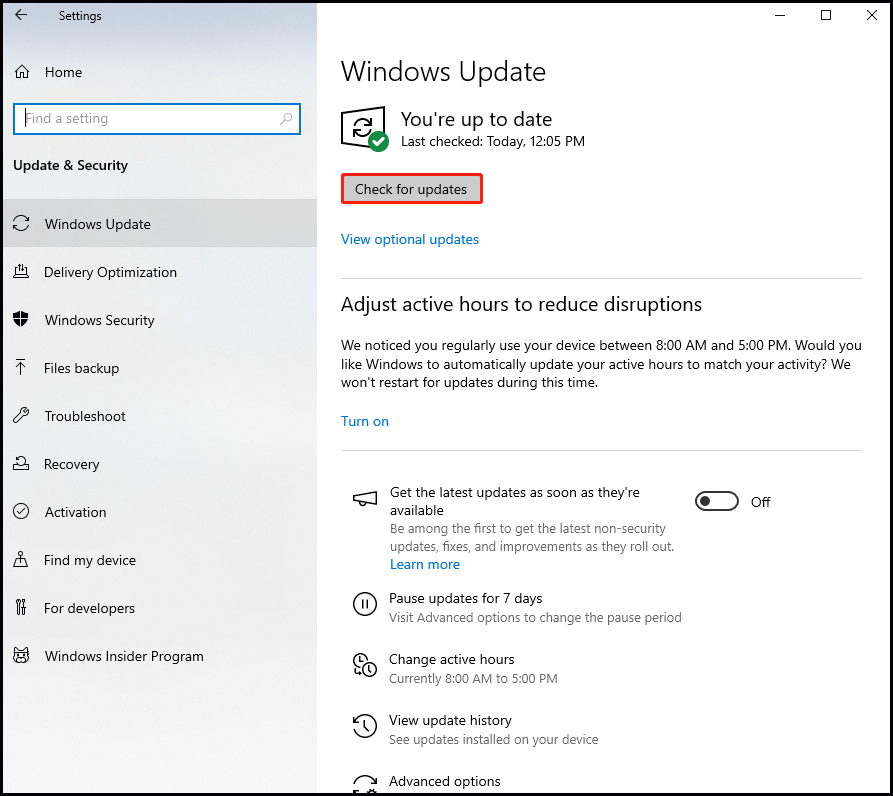Click the View update history clock icon
Image resolution: width=893 pixels, height=796 pixels.
[364, 725]
